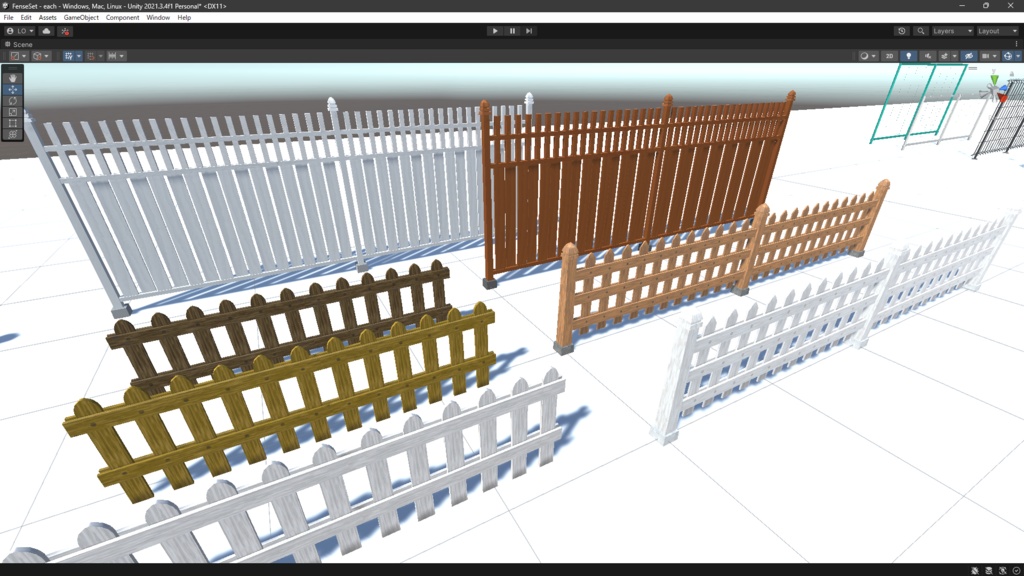The image size is (1024, 576).
Task: Select the Rotate tool
Action: tap(12, 101)
